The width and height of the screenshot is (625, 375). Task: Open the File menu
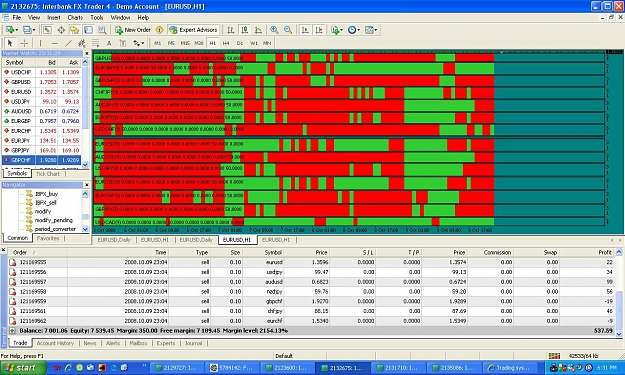tap(17, 18)
